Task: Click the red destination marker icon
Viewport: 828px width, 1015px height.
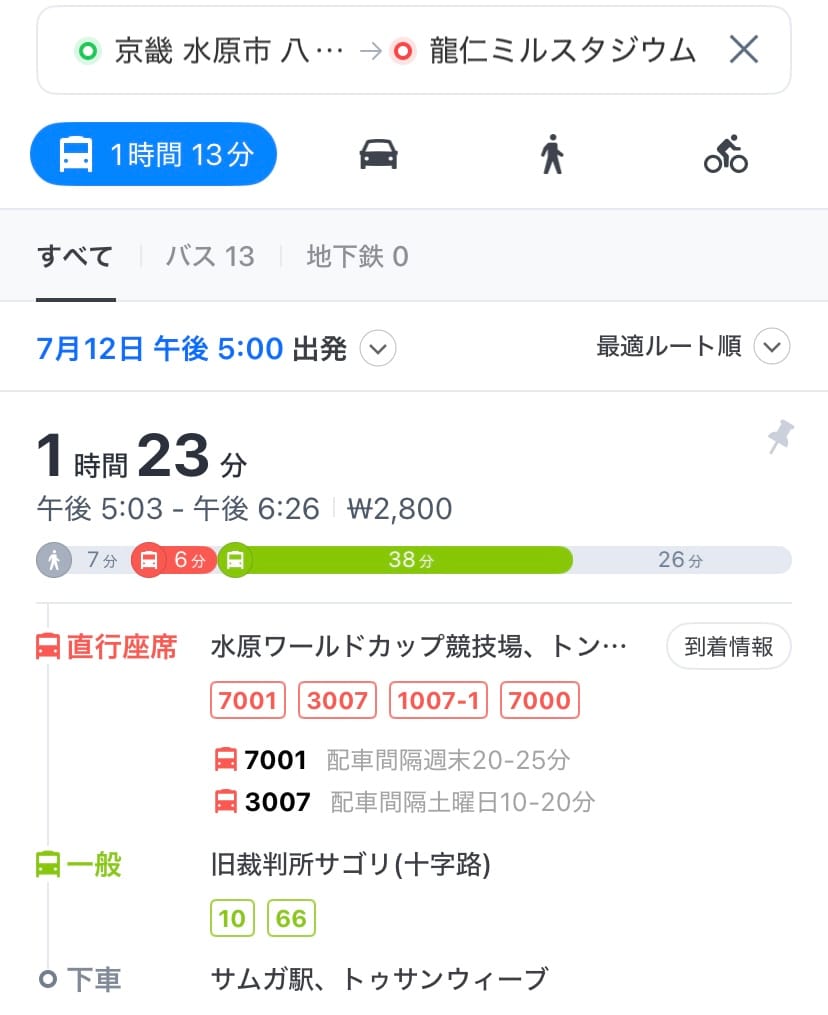Action: tap(403, 51)
